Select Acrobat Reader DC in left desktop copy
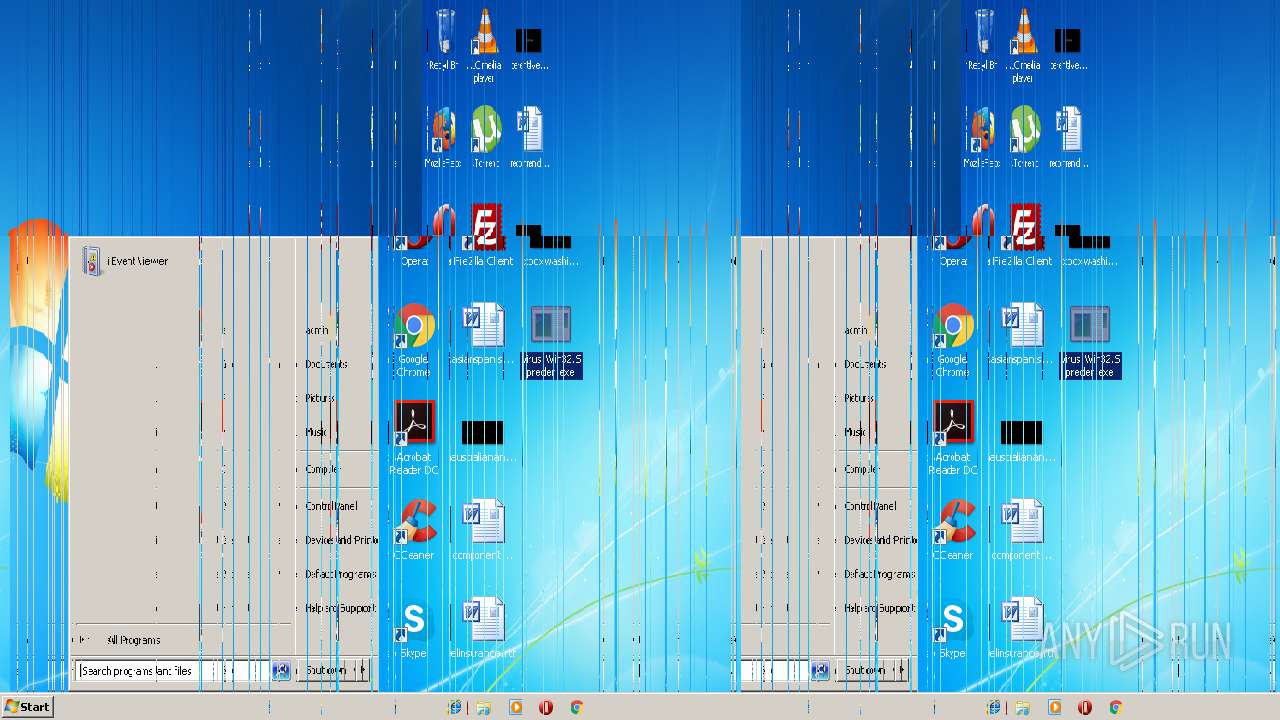The width and height of the screenshot is (1280, 720). click(x=414, y=438)
